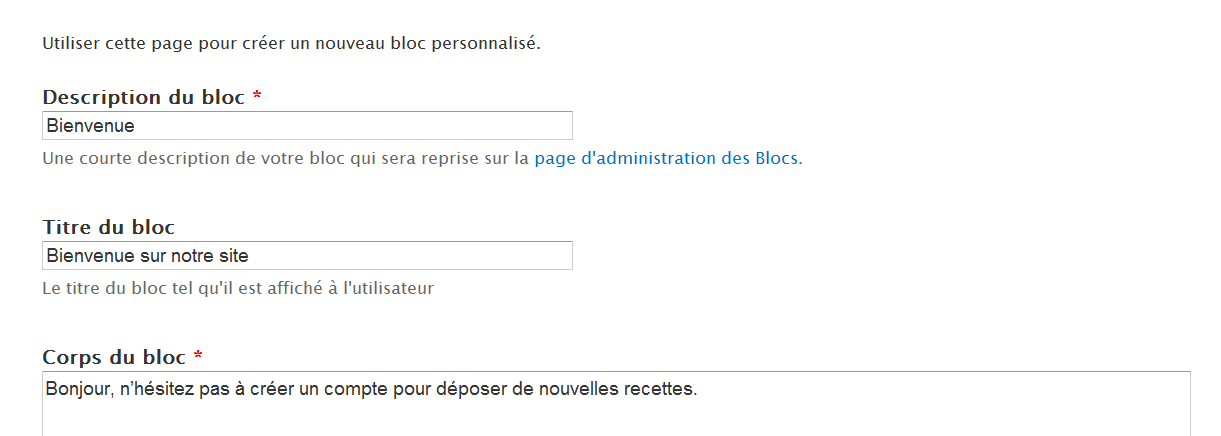Image resolution: width=1221 pixels, height=436 pixels.
Task: Open the page d'administration des Blocs link
Action: pos(666,158)
